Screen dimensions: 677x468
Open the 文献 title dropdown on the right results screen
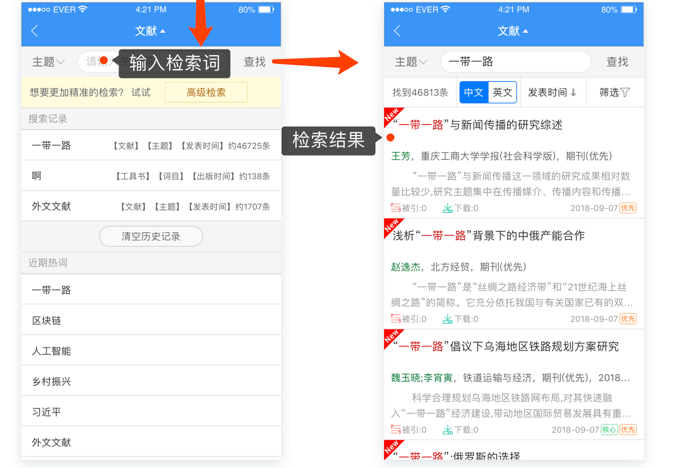513,31
